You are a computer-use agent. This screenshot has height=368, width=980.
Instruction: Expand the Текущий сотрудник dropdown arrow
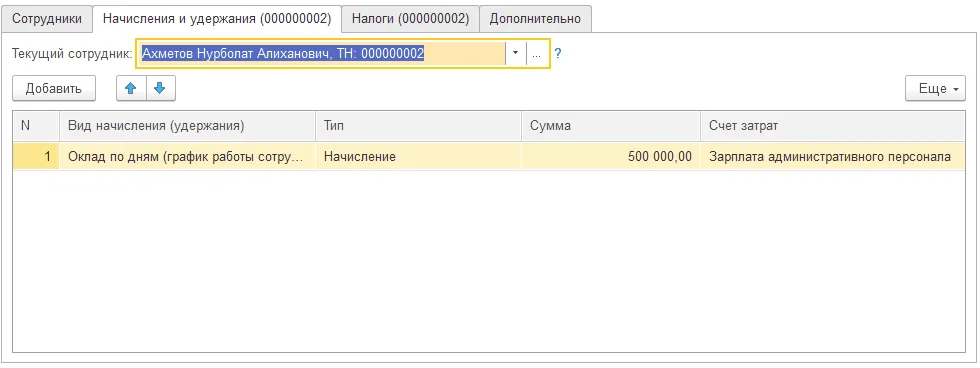click(516, 54)
